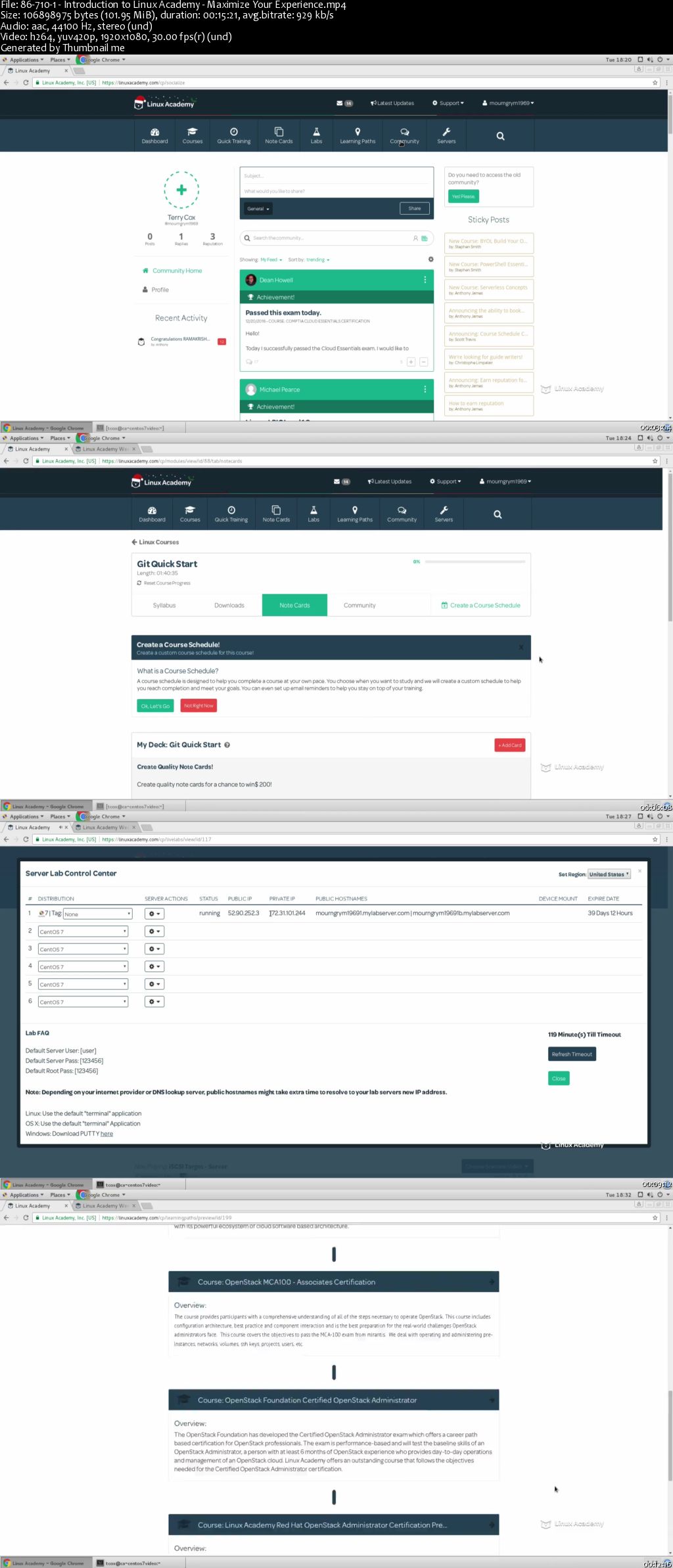673x1568 pixels.
Task: Click the Not Right Now button
Action: (198, 706)
